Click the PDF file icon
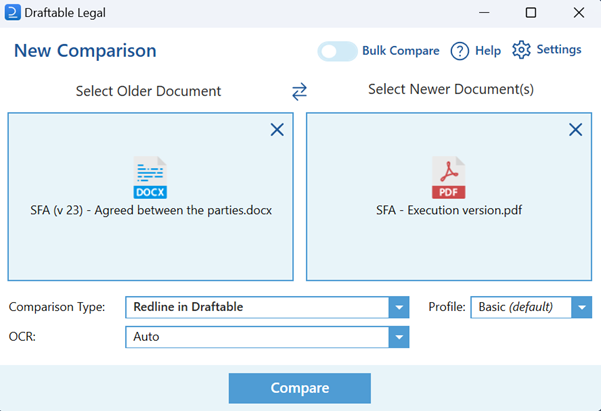This screenshot has height=411, width=601. pyautogui.click(x=448, y=177)
